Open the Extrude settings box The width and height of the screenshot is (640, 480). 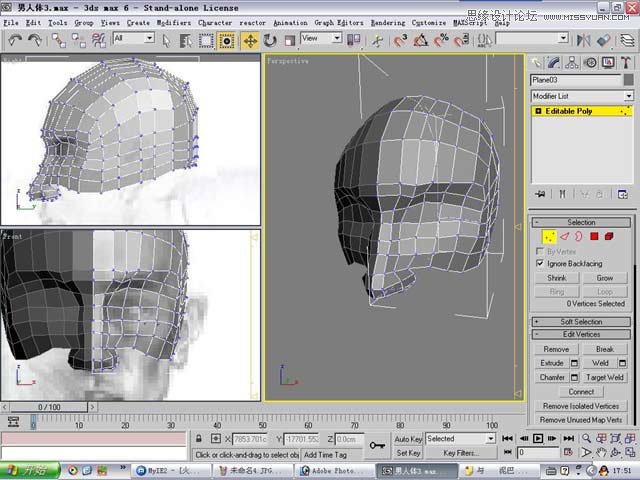point(574,363)
